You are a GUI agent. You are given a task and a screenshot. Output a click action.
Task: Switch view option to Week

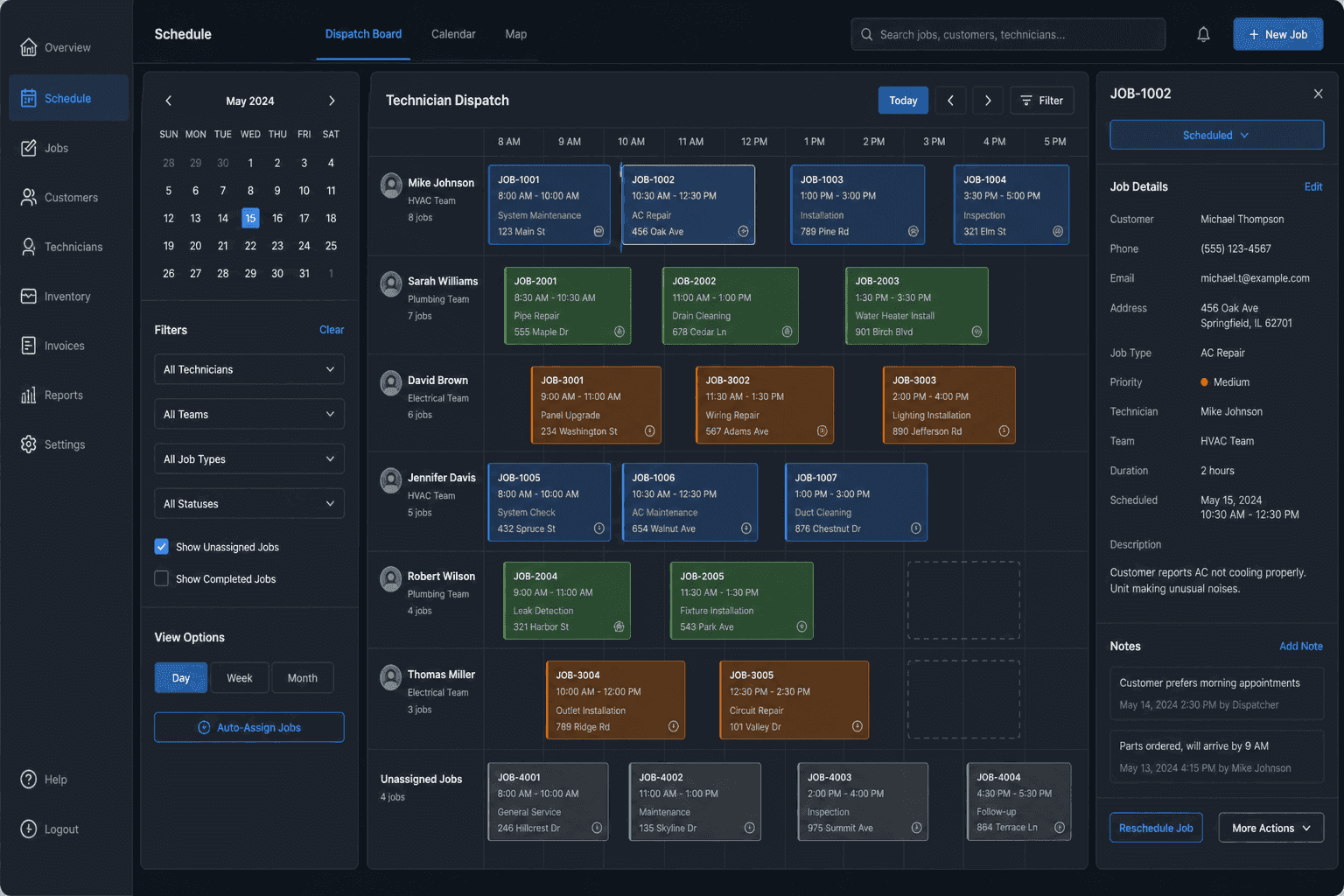click(x=239, y=678)
